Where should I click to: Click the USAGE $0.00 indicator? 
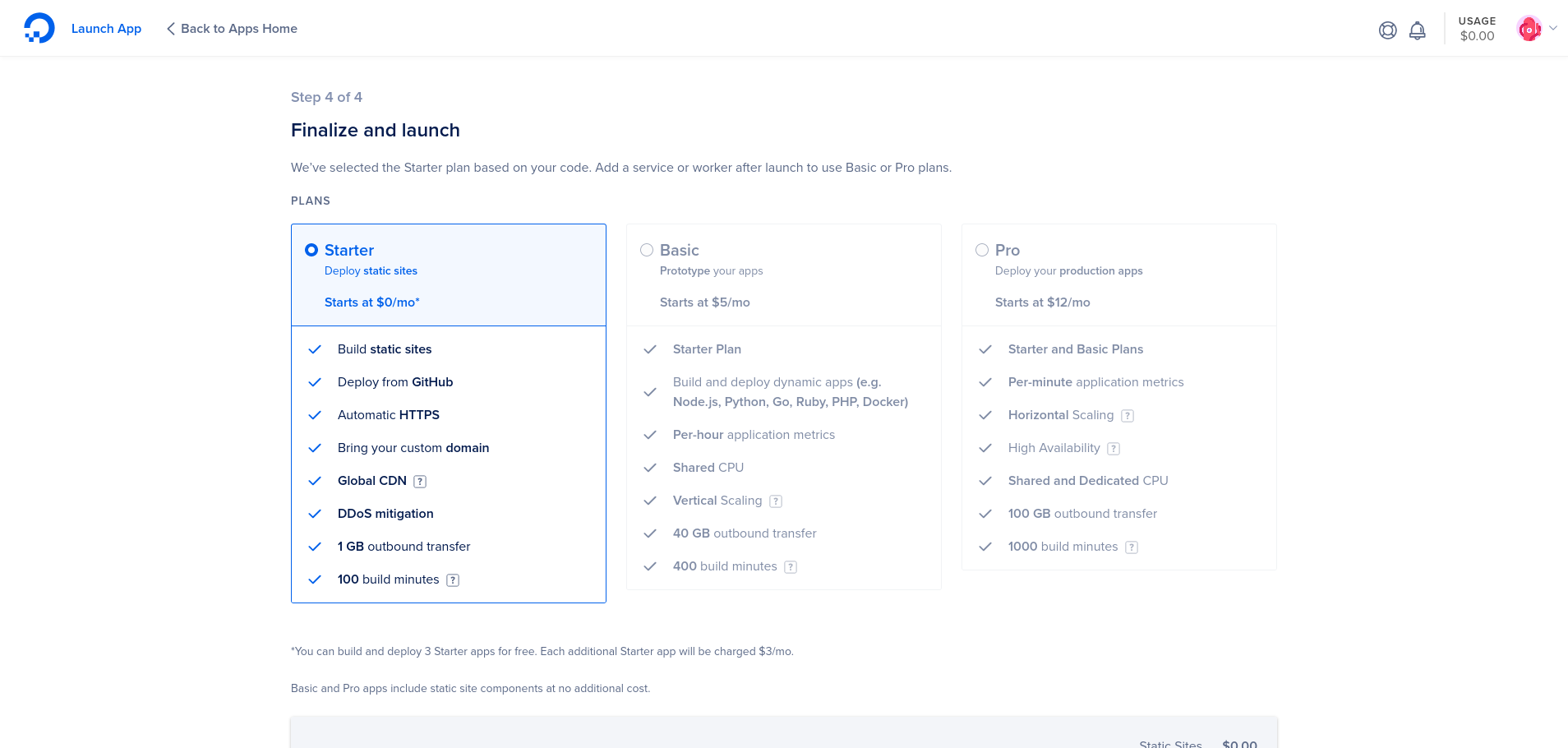pyautogui.click(x=1477, y=29)
